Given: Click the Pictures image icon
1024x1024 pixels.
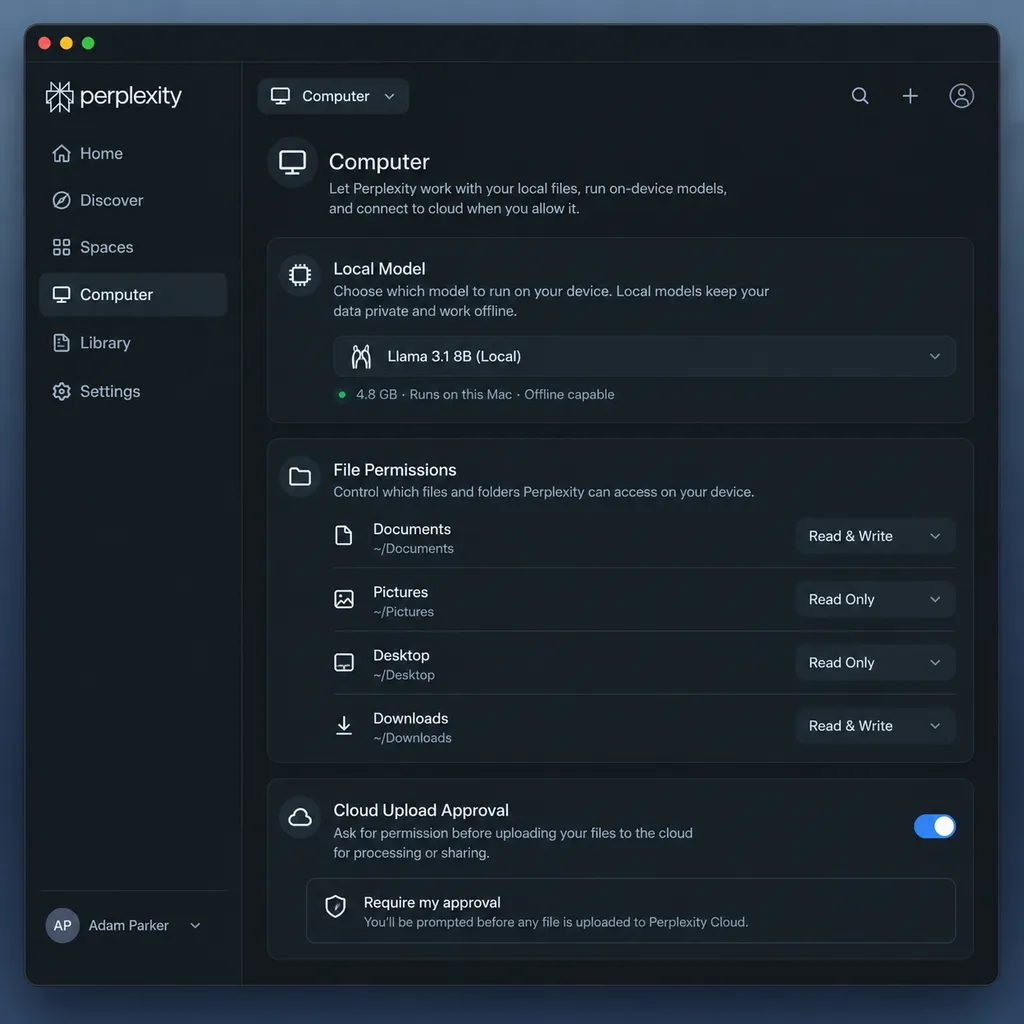Looking at the screenshot, I should tap(344, 599).
